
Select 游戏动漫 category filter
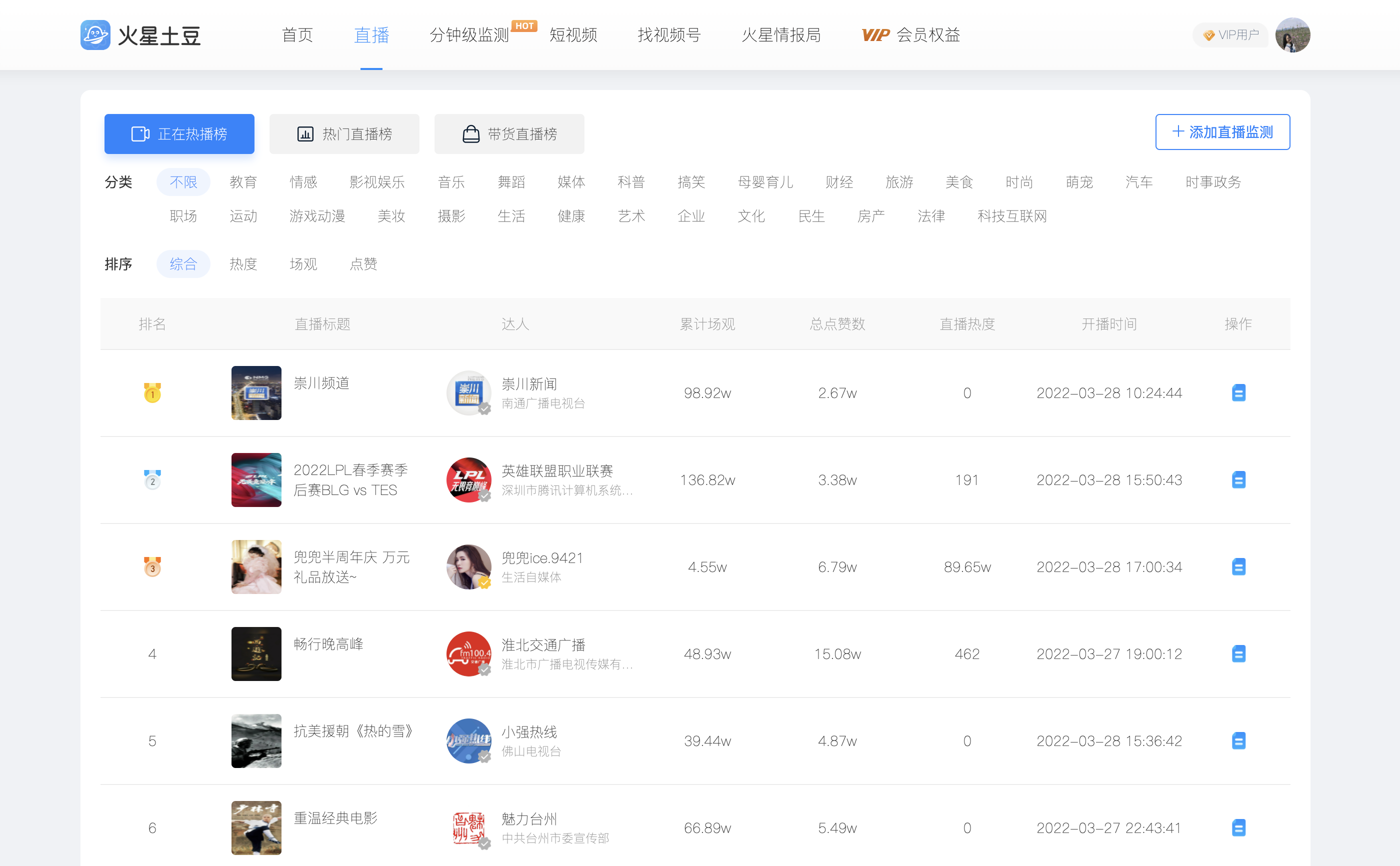tap(317, 216)
